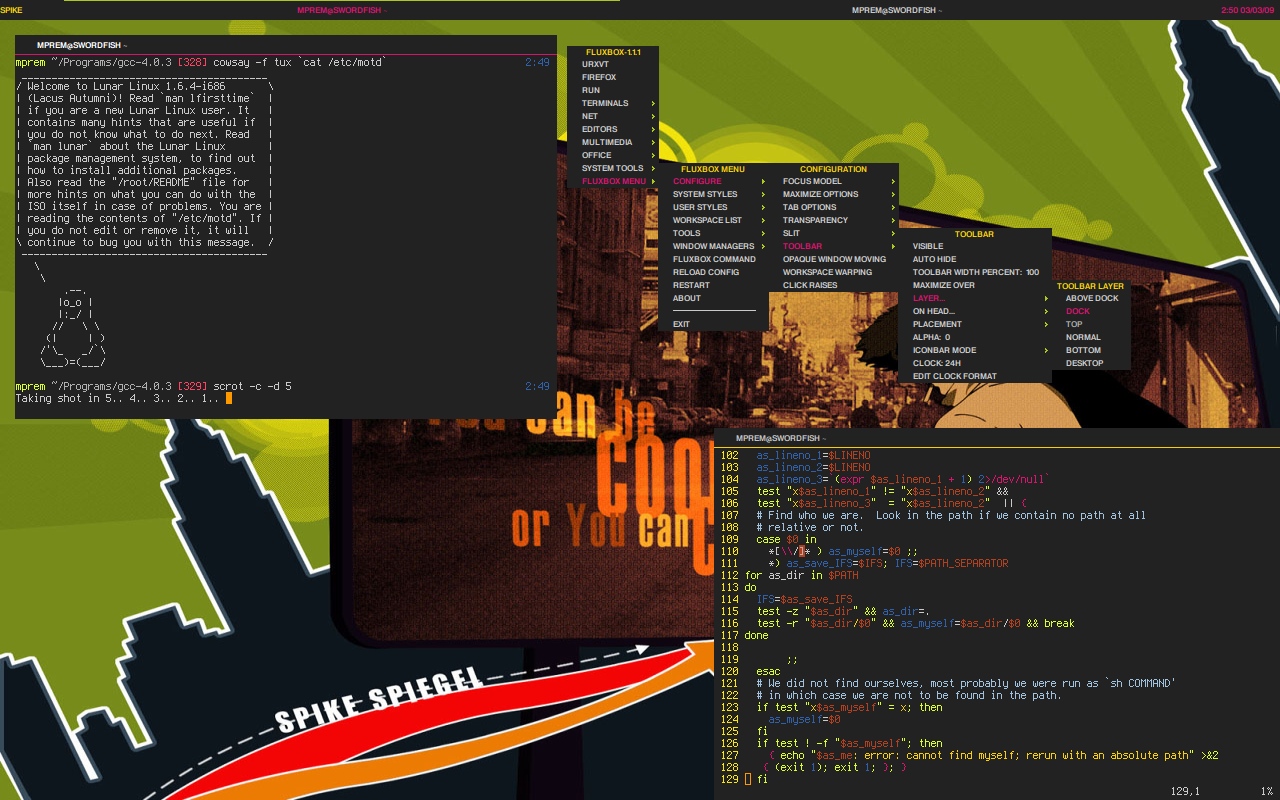Click the SPIKE workspace name in toolbar

click(12, 10)
